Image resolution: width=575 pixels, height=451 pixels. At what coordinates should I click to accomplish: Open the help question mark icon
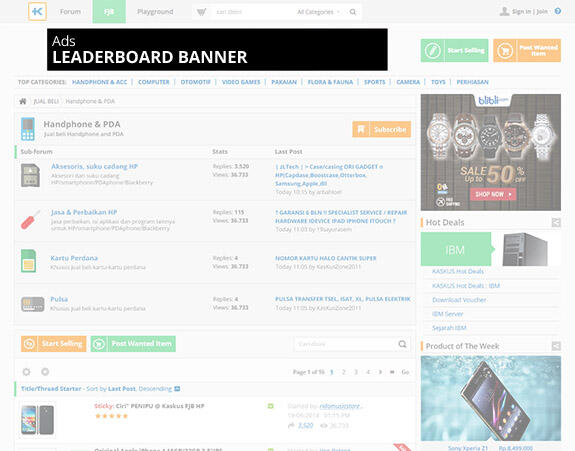pos(558,11)
